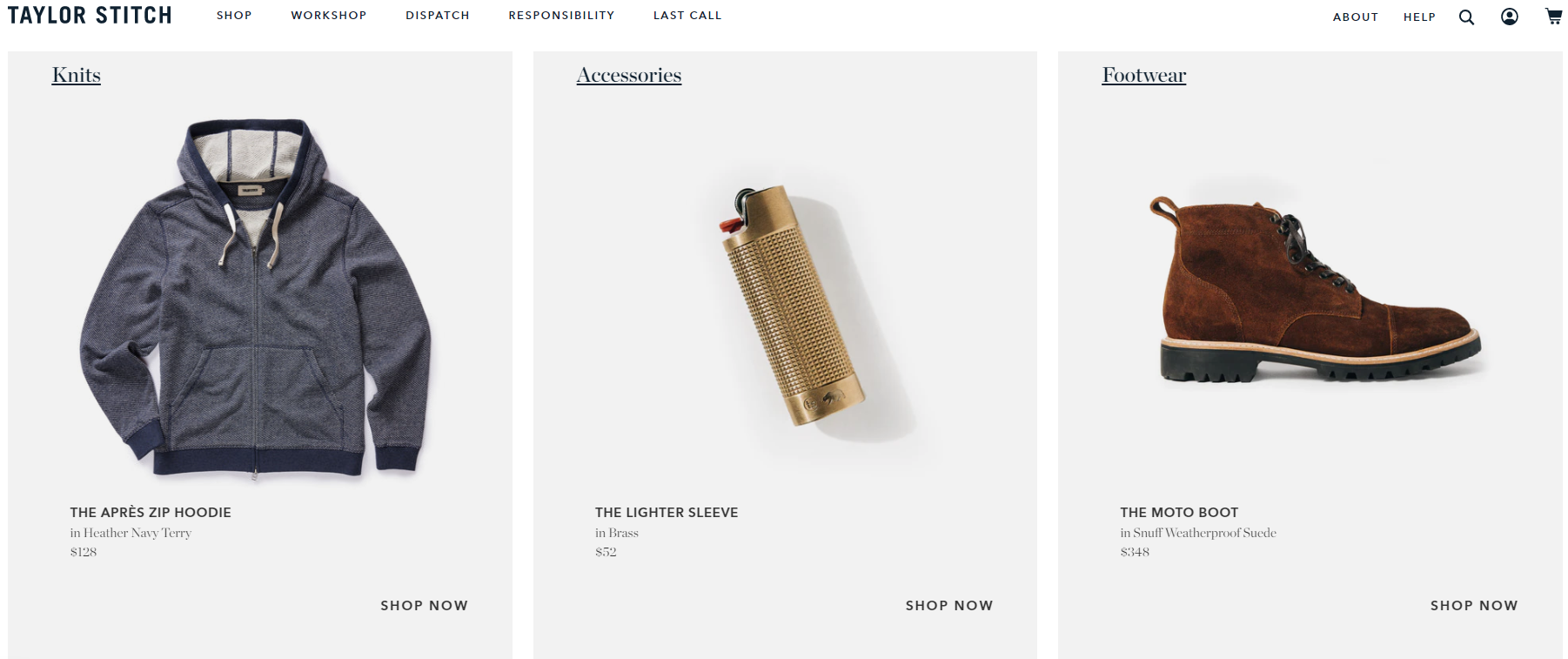The width and height of the screenshot is (1568, 659).
Task: Follow the Footwear category heading link
Action: (1144, 76)
